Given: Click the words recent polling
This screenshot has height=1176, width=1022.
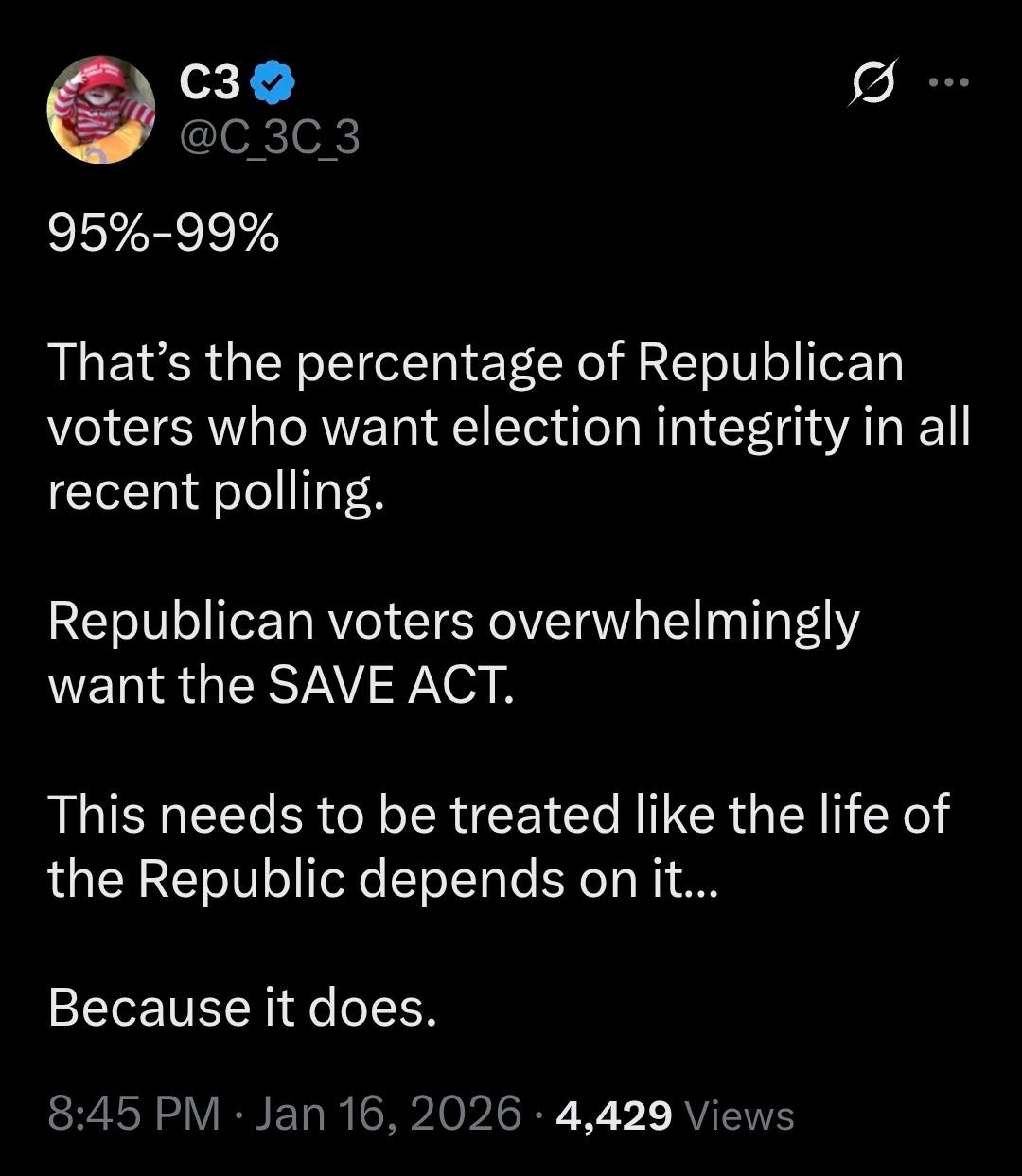Looking at the screenshot, I should 216,491.
